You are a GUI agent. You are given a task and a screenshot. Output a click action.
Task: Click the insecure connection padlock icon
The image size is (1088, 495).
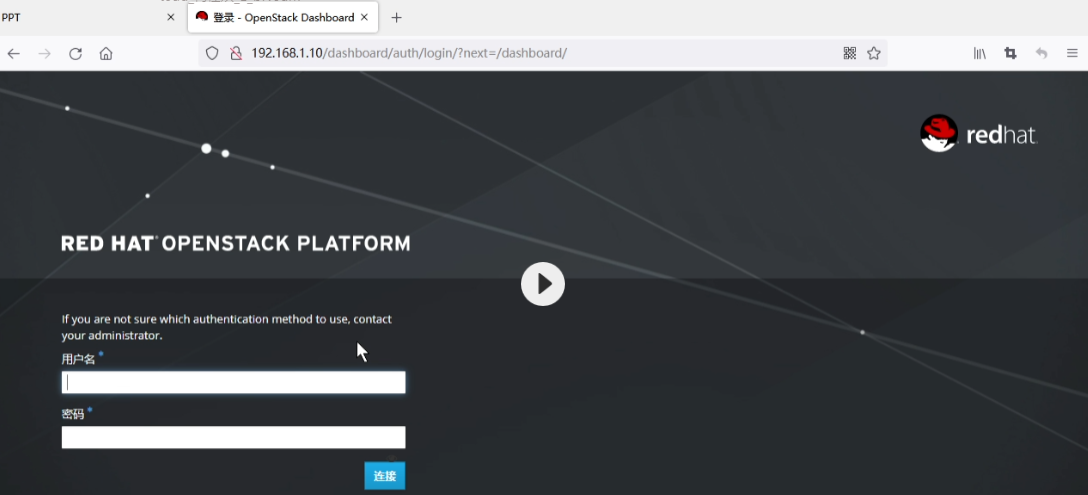click(x=236, y=53)
